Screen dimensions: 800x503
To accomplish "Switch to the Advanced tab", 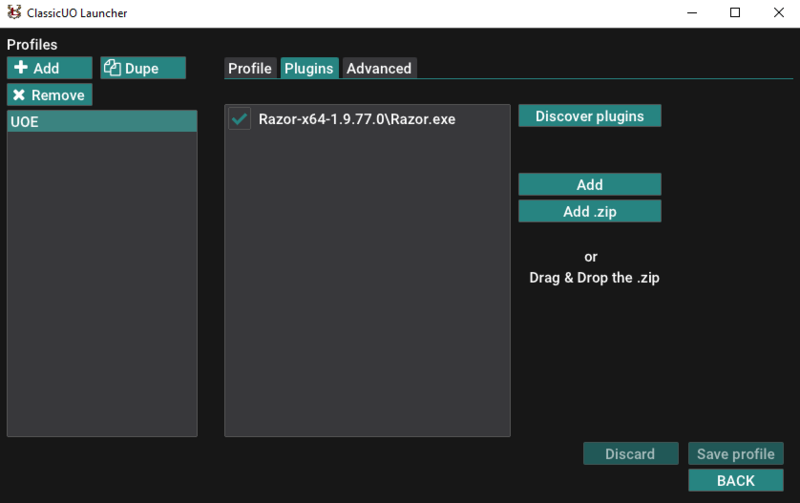I will click(x=379, y=68).
